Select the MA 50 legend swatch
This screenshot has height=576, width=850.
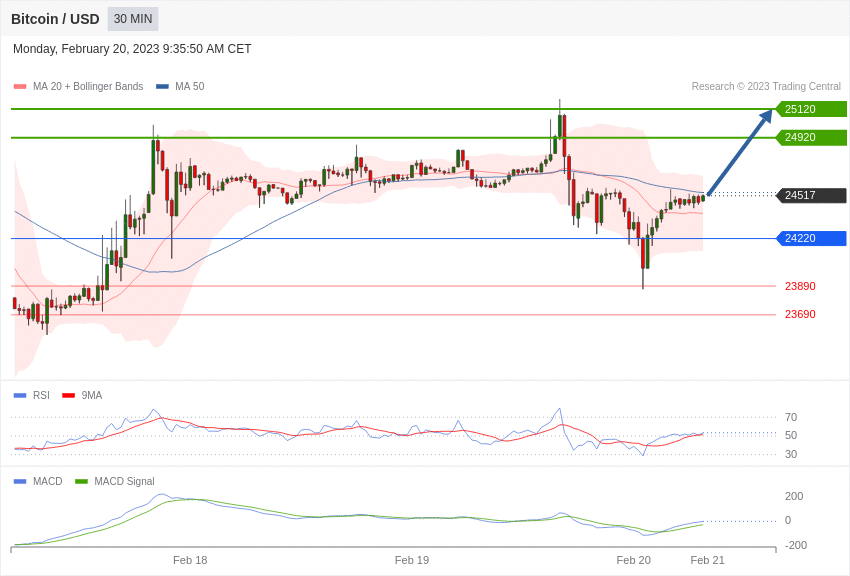click(x=162, y=87)
